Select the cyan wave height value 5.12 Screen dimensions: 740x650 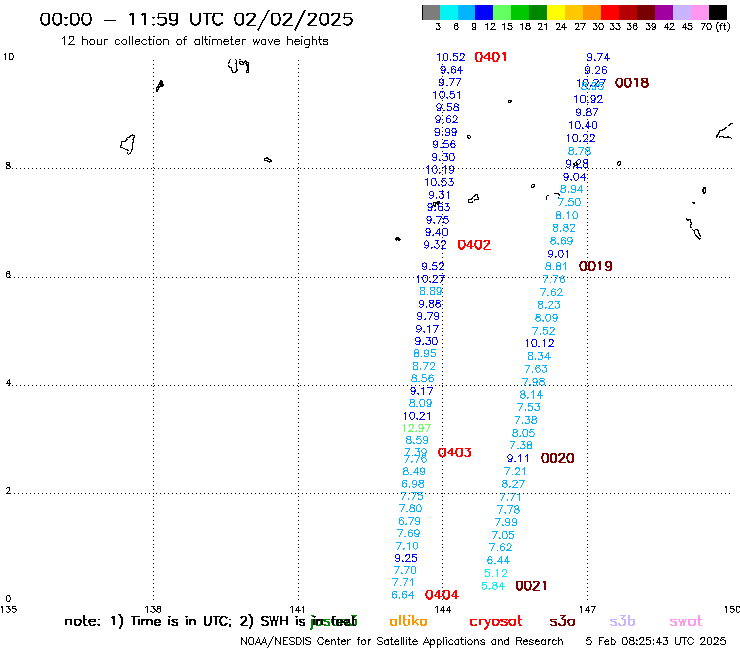coord(496,573)
